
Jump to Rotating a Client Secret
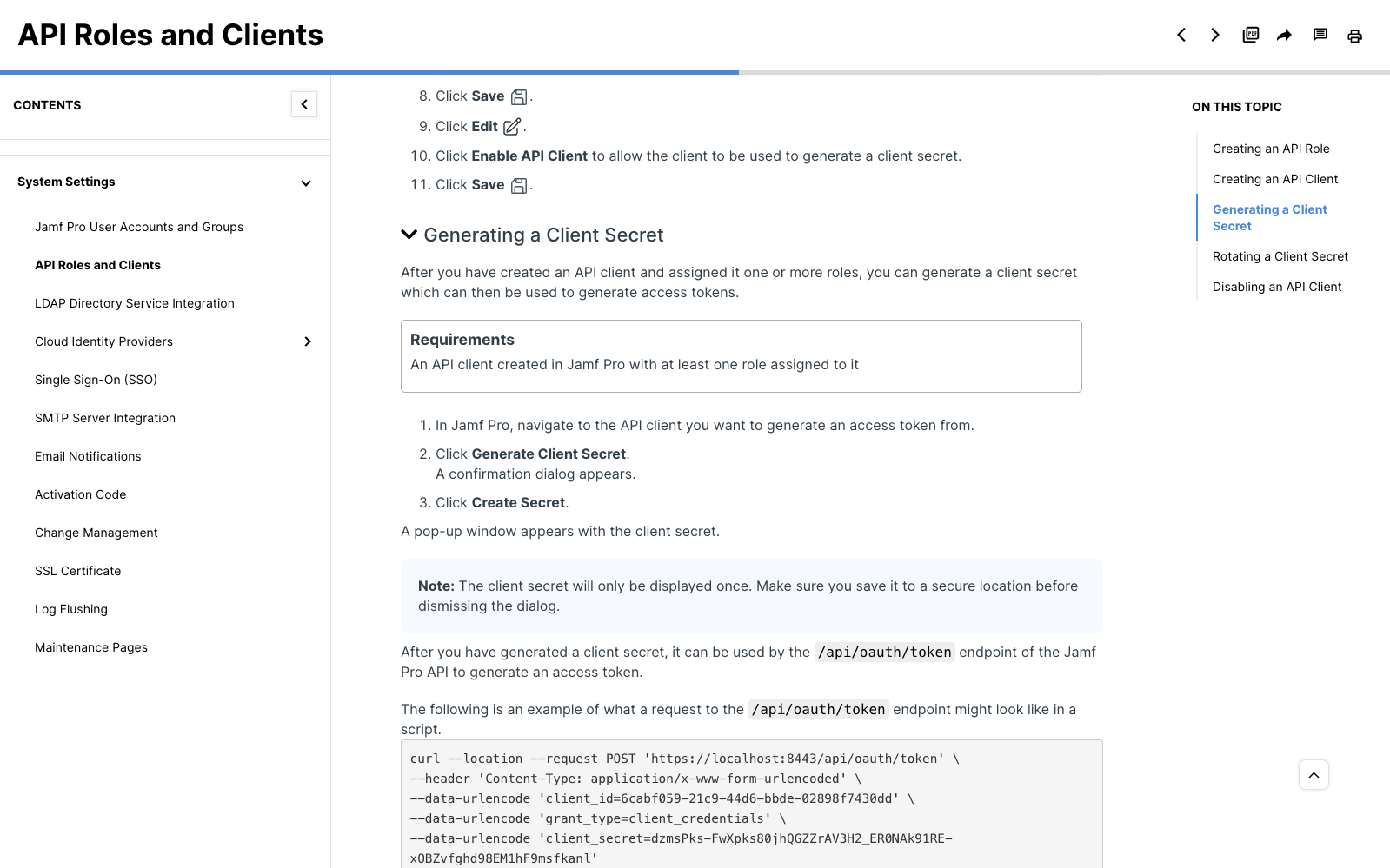point(1280,256)
